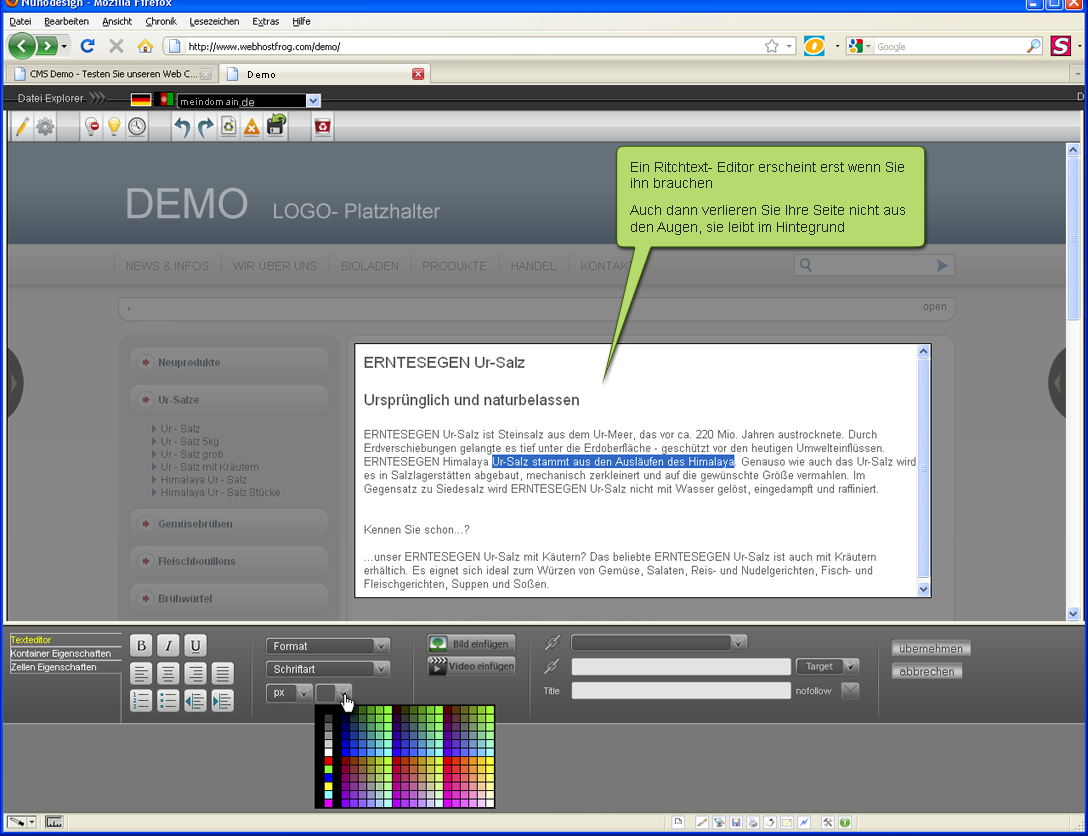This screenshot has width=1088, height=836.
Task: Click the pencil edit icon in CMS toolbar
Action: (22, 126)
